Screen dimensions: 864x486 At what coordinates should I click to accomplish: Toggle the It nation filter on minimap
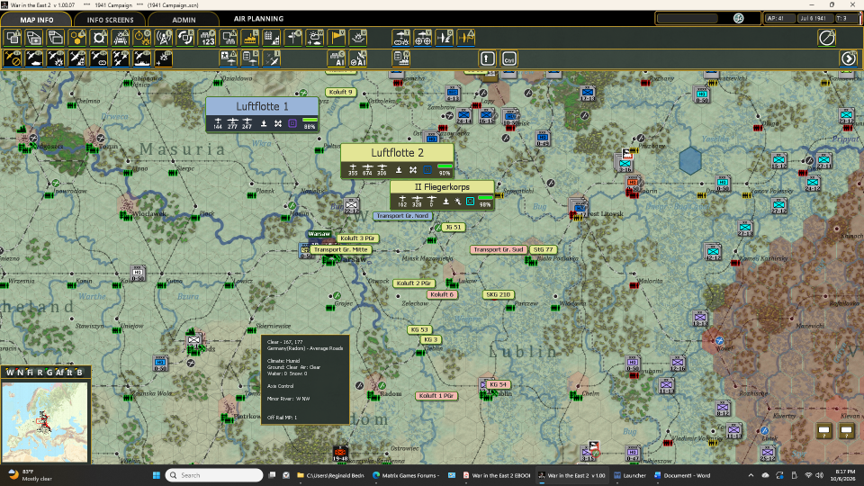[x=69, y=372]
